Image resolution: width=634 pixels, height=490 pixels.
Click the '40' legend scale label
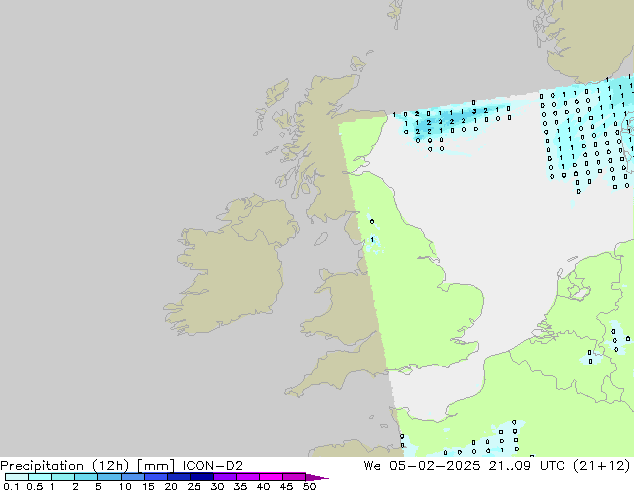pyautogui.click(x=263, y=486)
